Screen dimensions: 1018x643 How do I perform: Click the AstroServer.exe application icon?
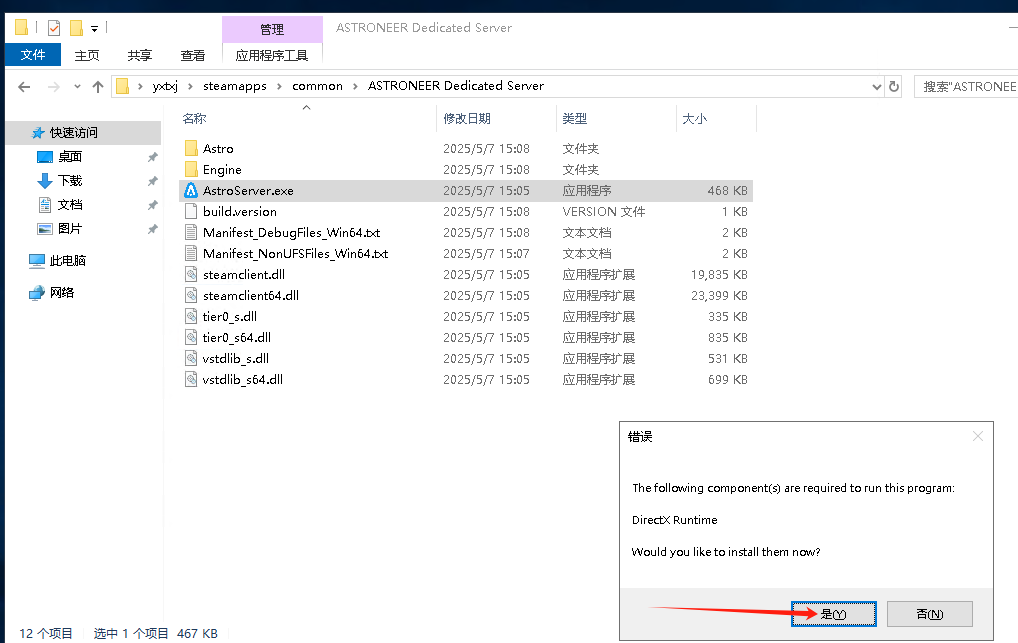pyautogui.click(x=191, y=190)
